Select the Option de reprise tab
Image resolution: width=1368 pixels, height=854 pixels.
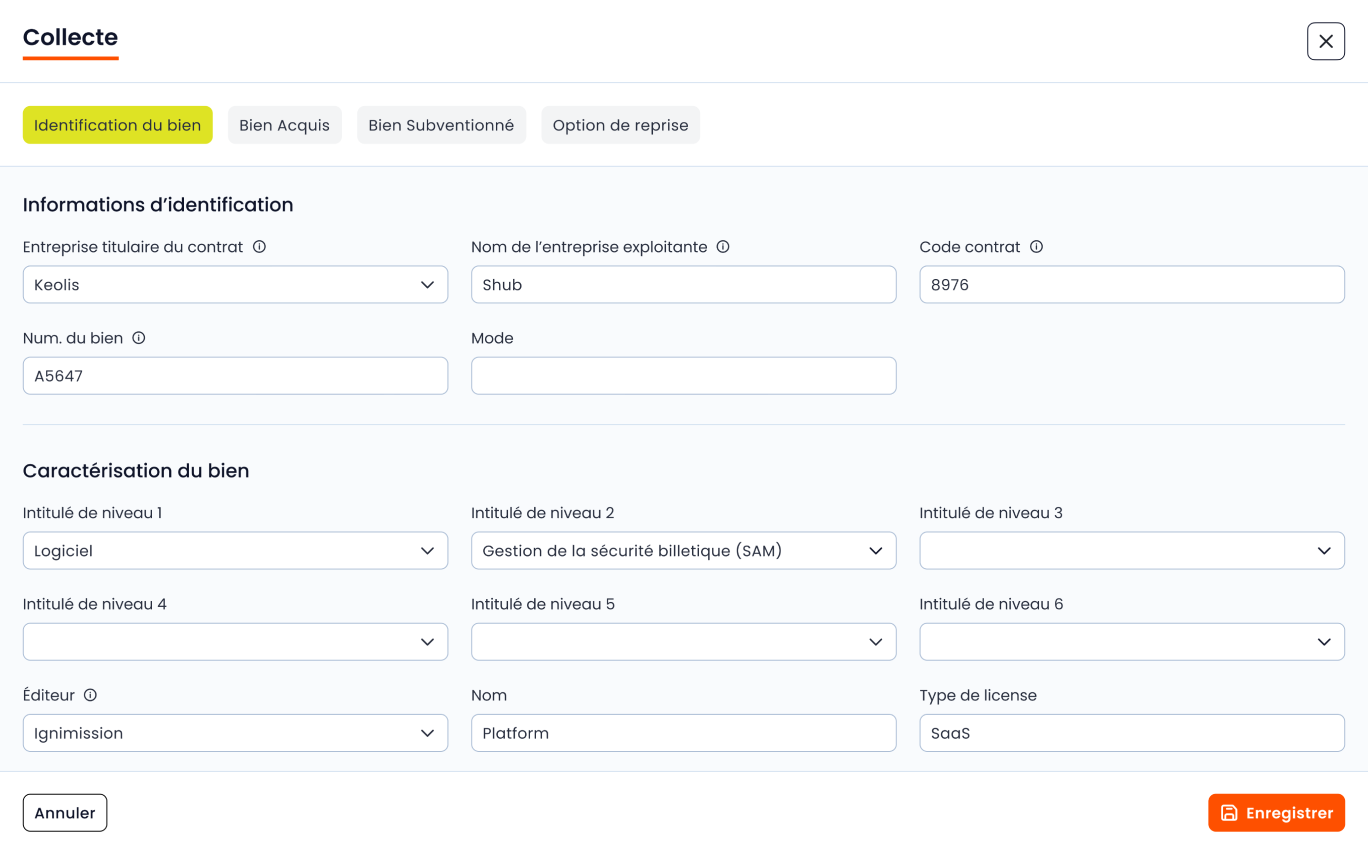click(x=620, y=125)
